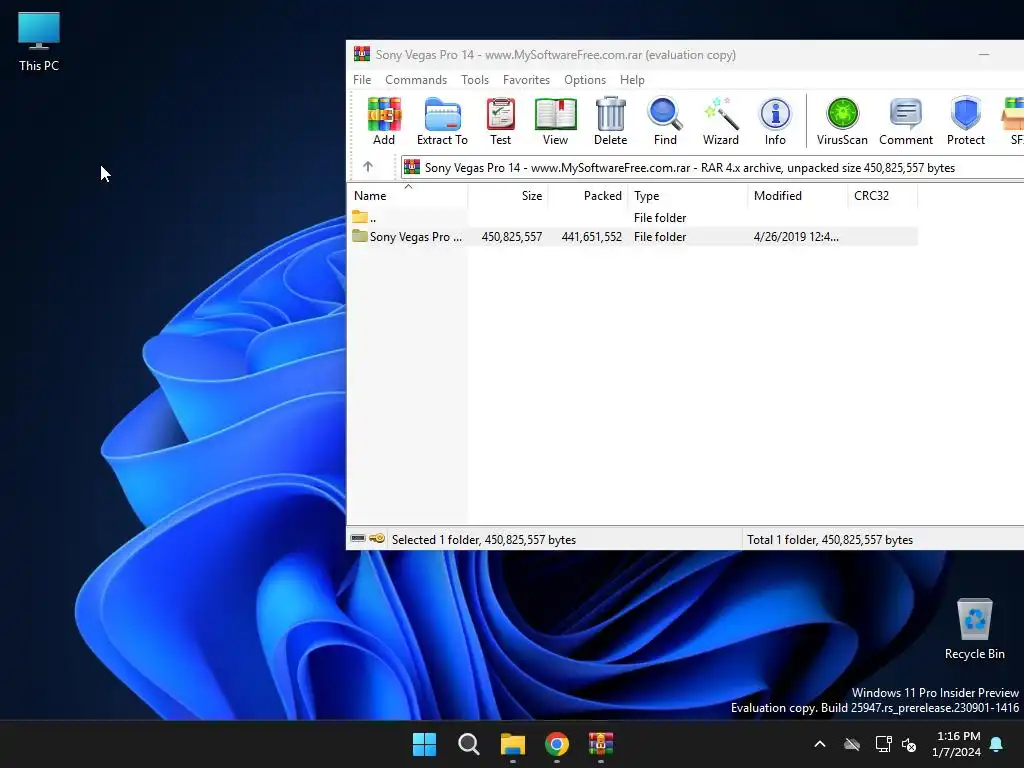Click the key password icon in status bar

click(377, 539)
